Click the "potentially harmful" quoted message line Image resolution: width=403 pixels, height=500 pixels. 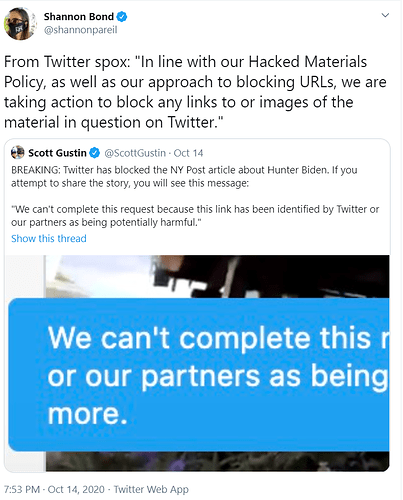(x=106, y=222)
